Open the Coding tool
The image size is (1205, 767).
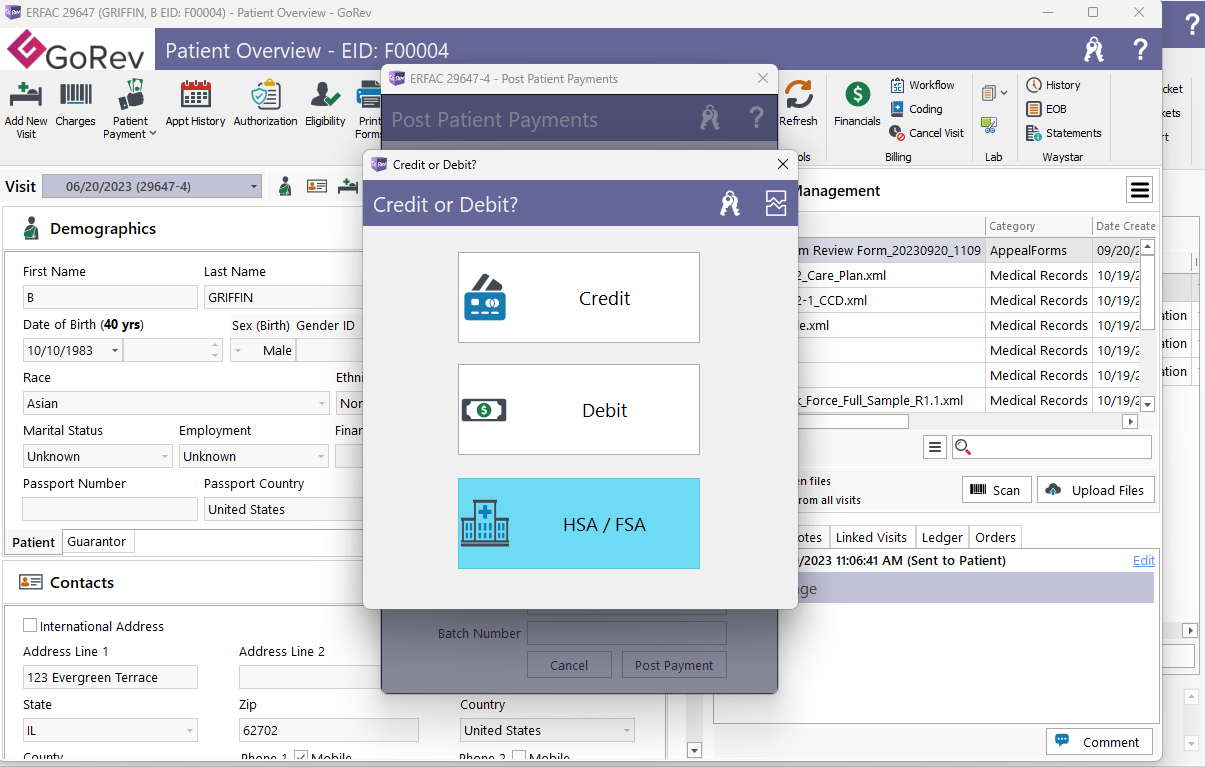click(x=916, y=109)
